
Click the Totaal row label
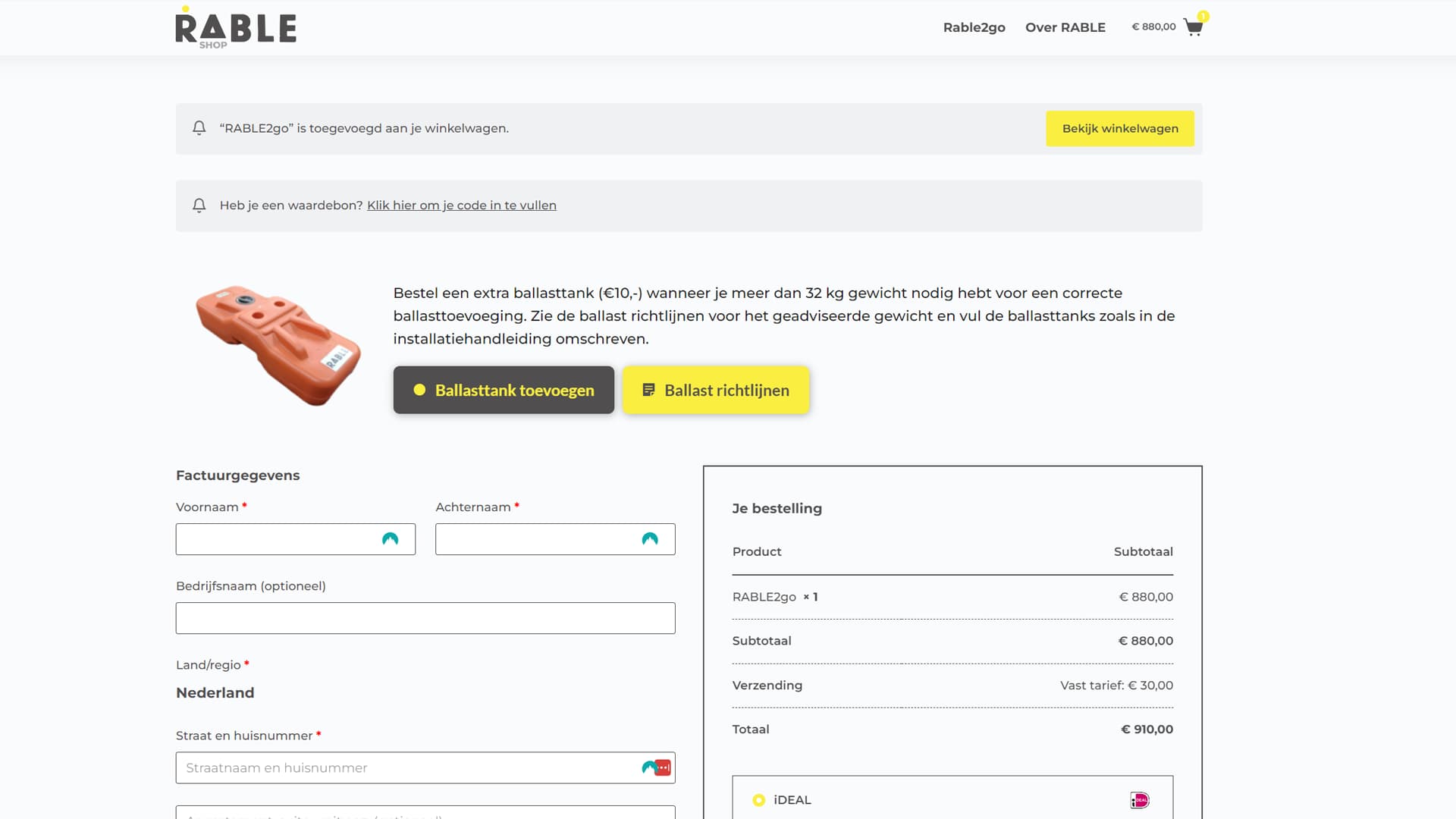coord(750,730)
